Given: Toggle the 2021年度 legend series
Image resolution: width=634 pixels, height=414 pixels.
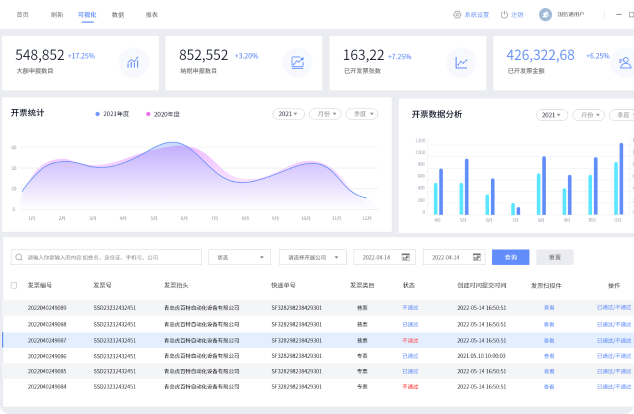Looking at the screenshot, I should click(x=112, y=114).
